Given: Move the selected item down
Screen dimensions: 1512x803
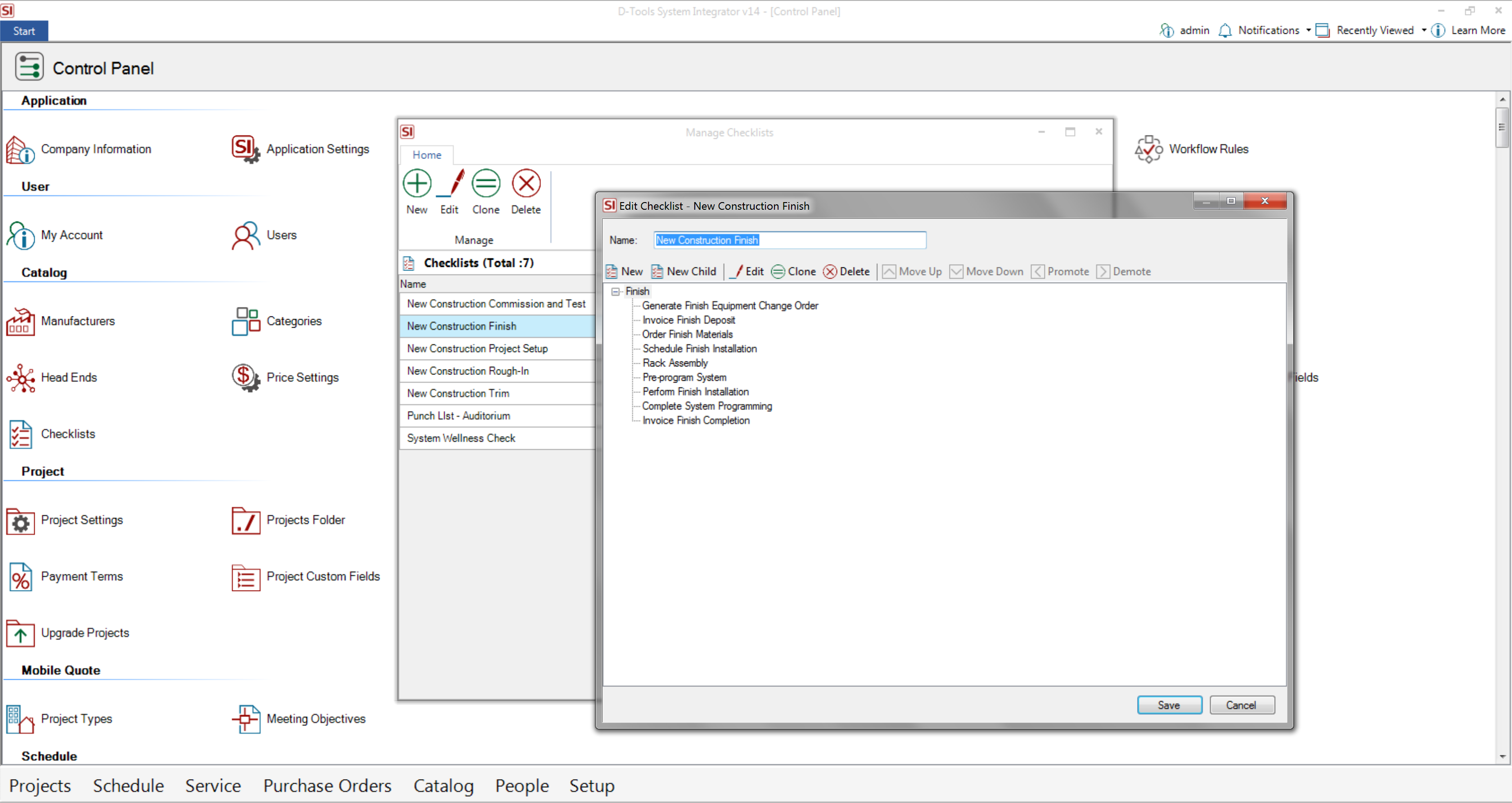Looking at the screenshot, I should [987, 271].
